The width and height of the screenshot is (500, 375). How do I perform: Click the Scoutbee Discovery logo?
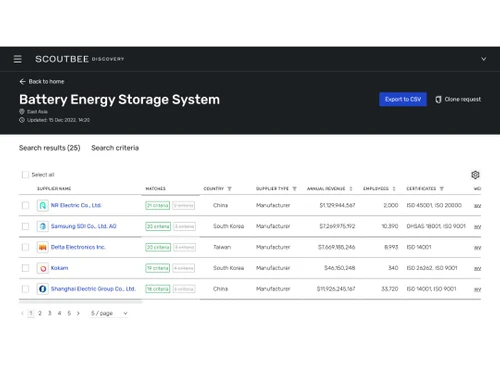click(80, 59)
